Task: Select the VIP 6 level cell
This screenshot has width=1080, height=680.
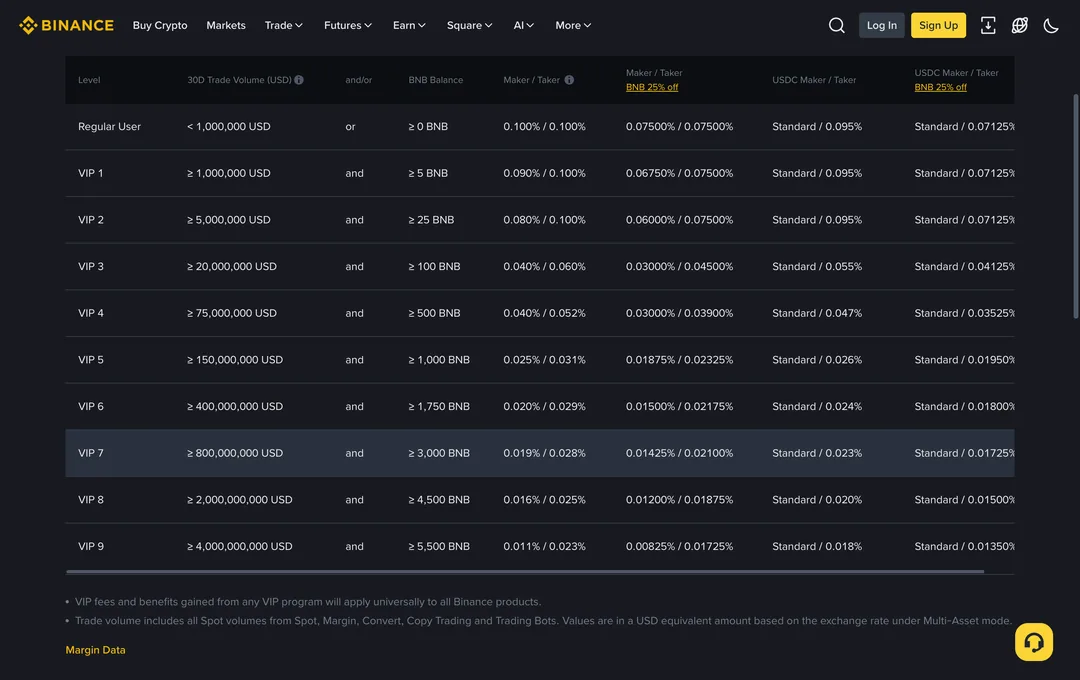Action: pos(91,406)
